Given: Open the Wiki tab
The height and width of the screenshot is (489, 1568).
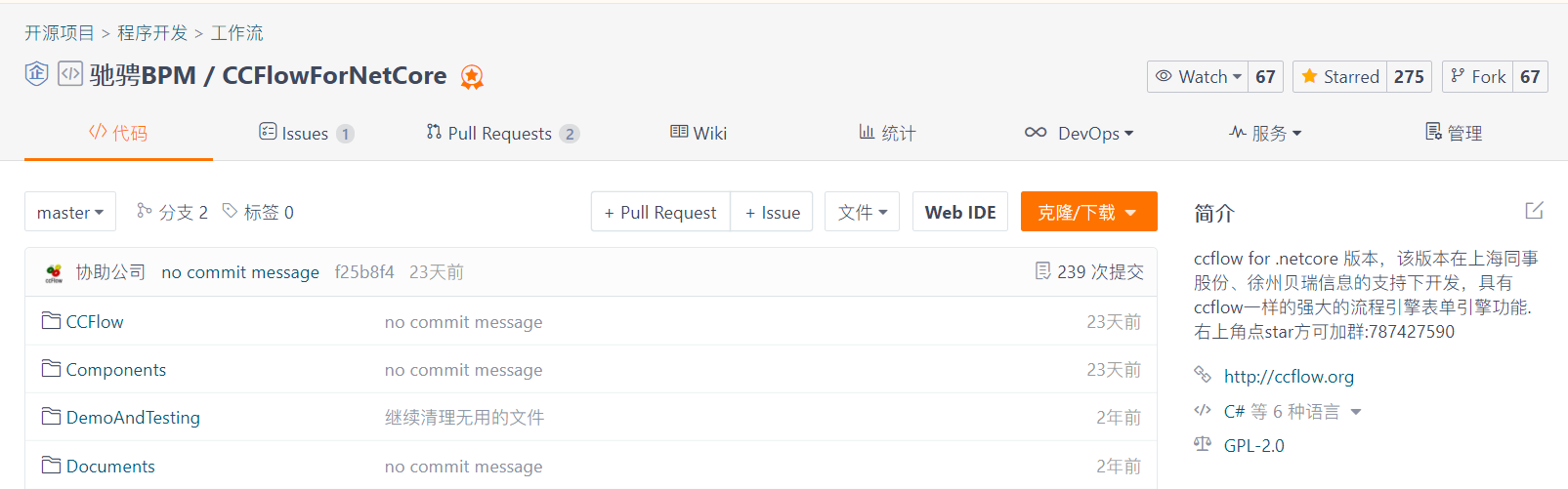Looking at the screenshot, I should pyautogui.click(x=699, y=133).
